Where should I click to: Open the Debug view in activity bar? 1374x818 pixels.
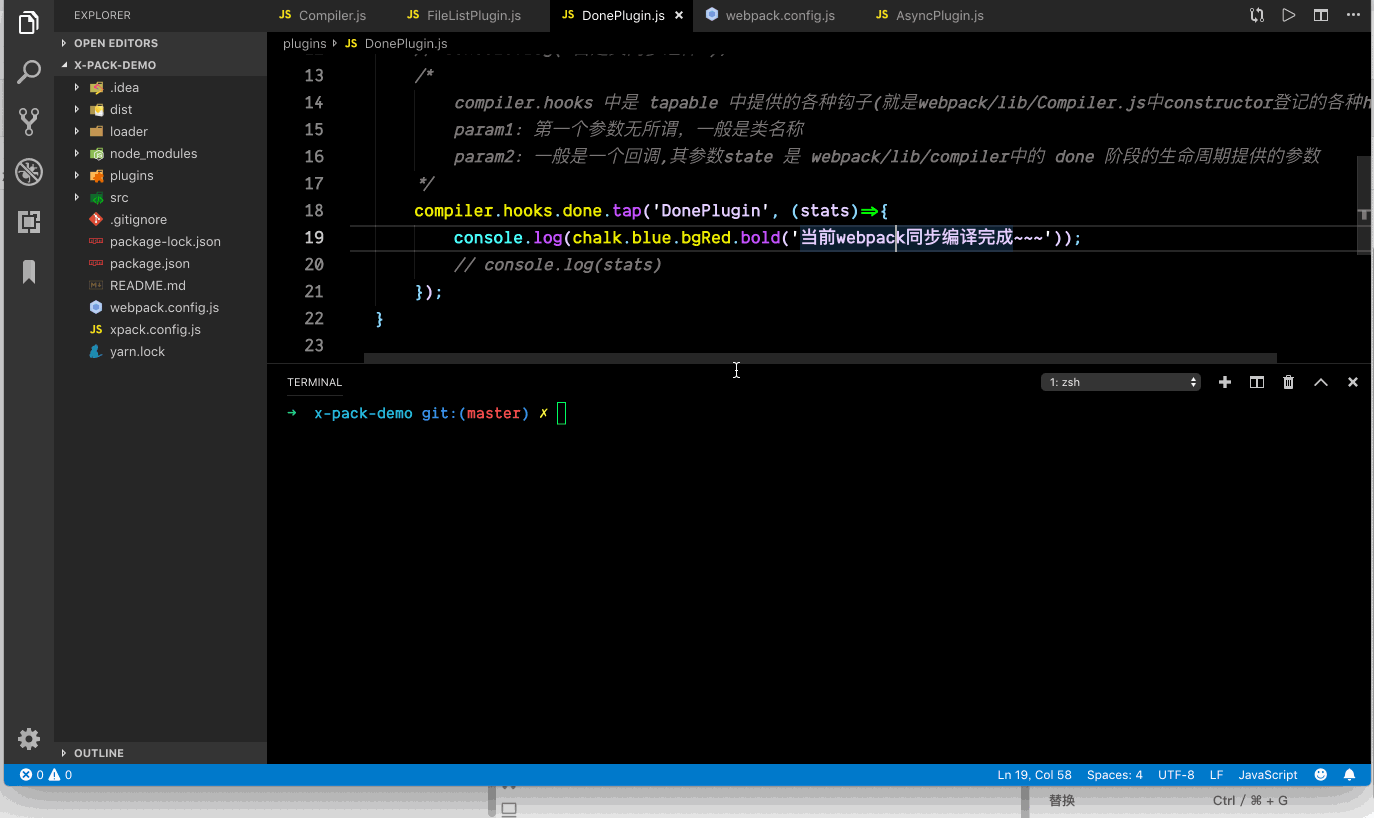tap(29, 172)
